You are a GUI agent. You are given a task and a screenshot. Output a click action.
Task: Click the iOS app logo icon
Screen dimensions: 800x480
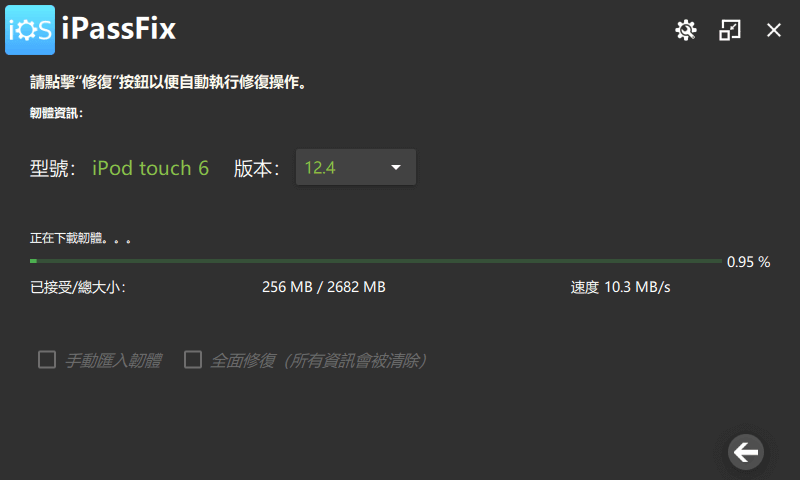click(30, 30)
